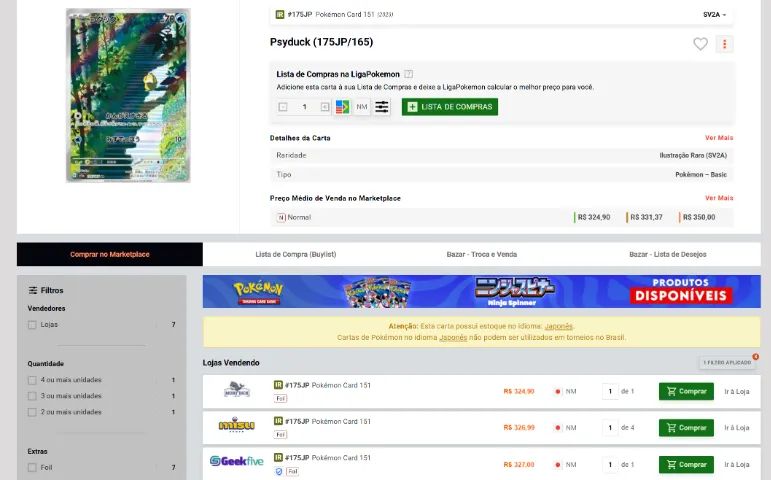
Task: Check the 2 ou mais unidades filter
Action: [x=32, y=412]
